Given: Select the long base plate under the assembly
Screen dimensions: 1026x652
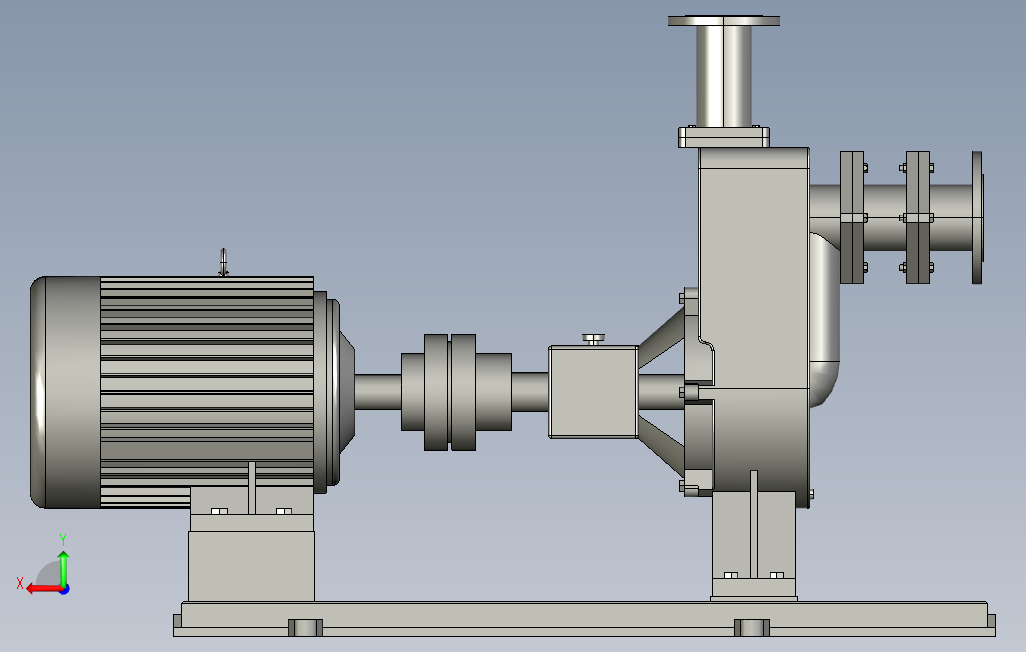Looking at the screenshot, I should click(584, 619).
